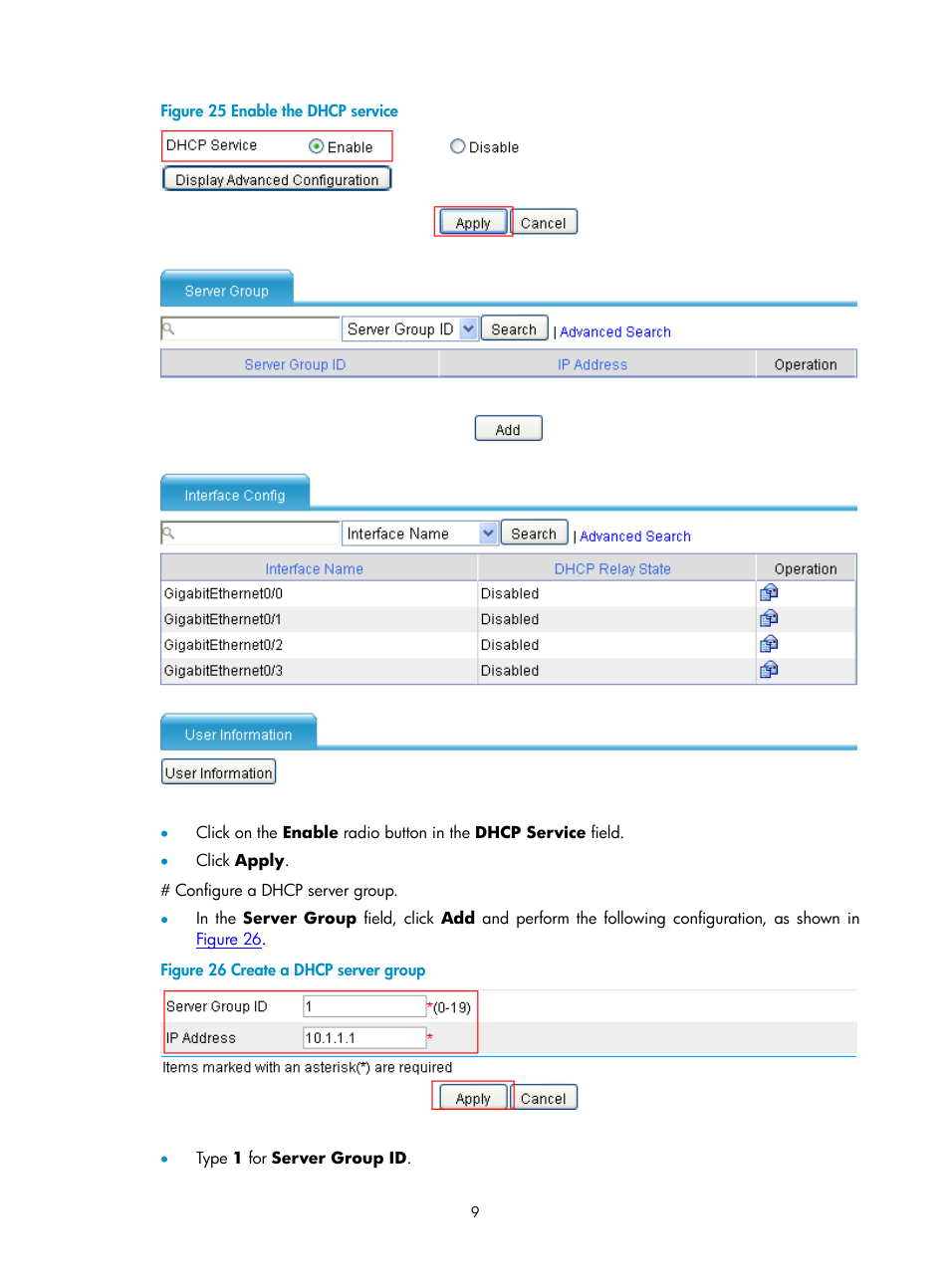Screen dimensions: 950x1288
Task: Open GigabitEthernet0/3 relay configuration icon
Action: point(769,671)
